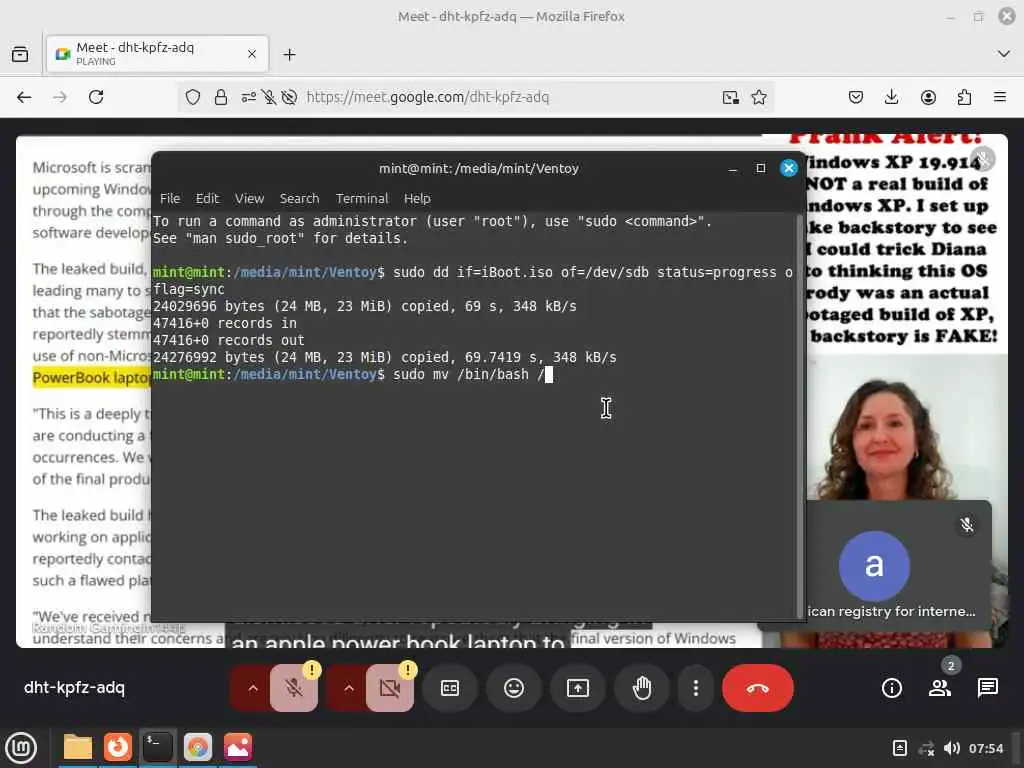
Task: Open the extensions puzzle icon
Action: point(964,97)
